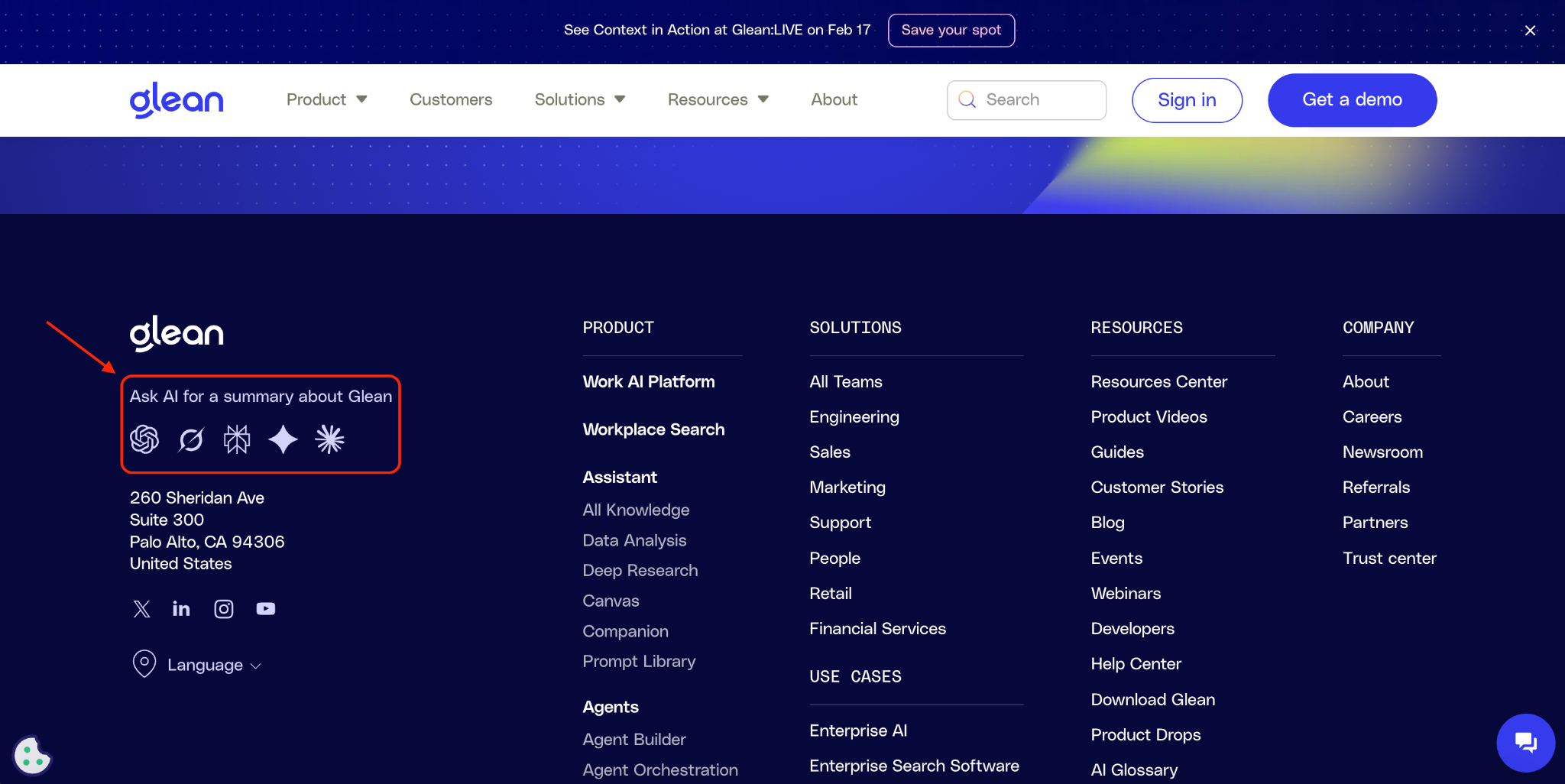This screenshot has height=784, width=1565.
Task: Open Customers in the top nav
Action: [x=451, y=99]
